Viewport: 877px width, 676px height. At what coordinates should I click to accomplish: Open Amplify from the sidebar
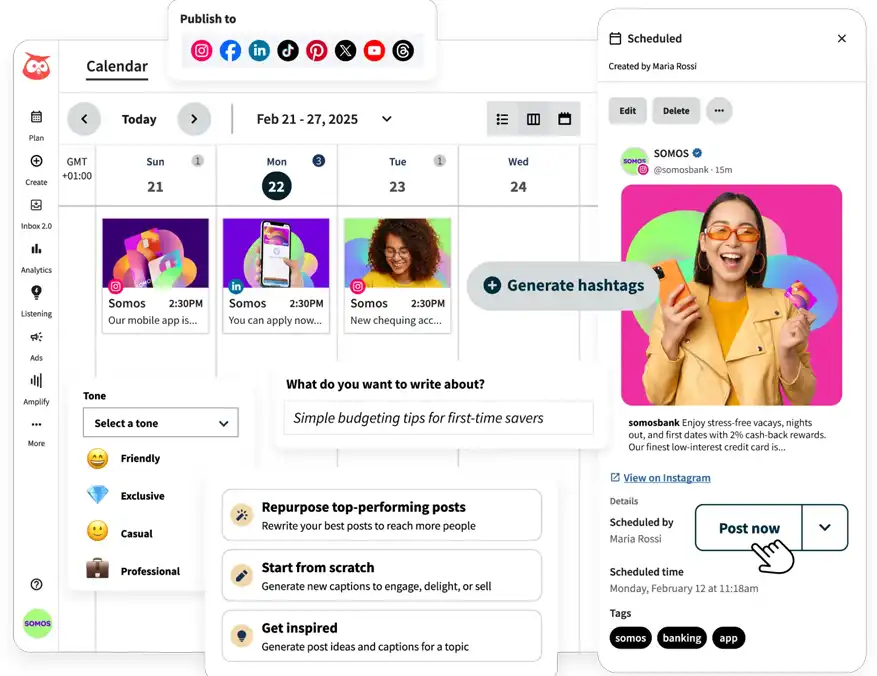tap(36, 381)
